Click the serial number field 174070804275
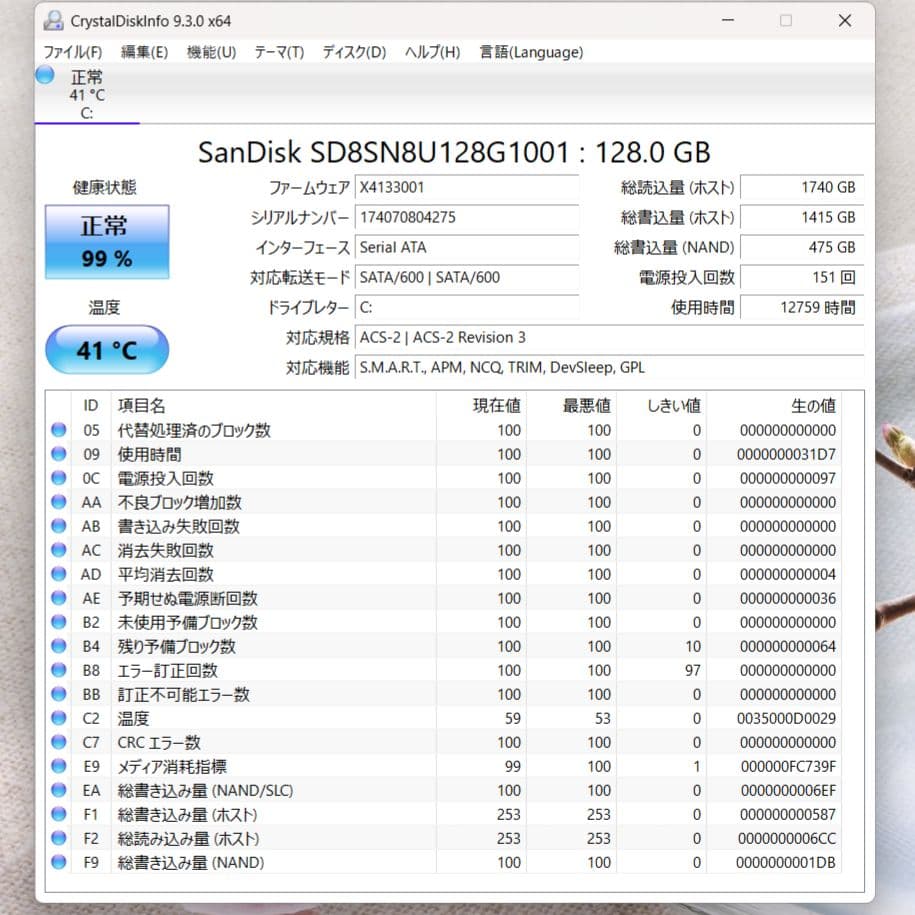The image size is (915, 915). 467,217
